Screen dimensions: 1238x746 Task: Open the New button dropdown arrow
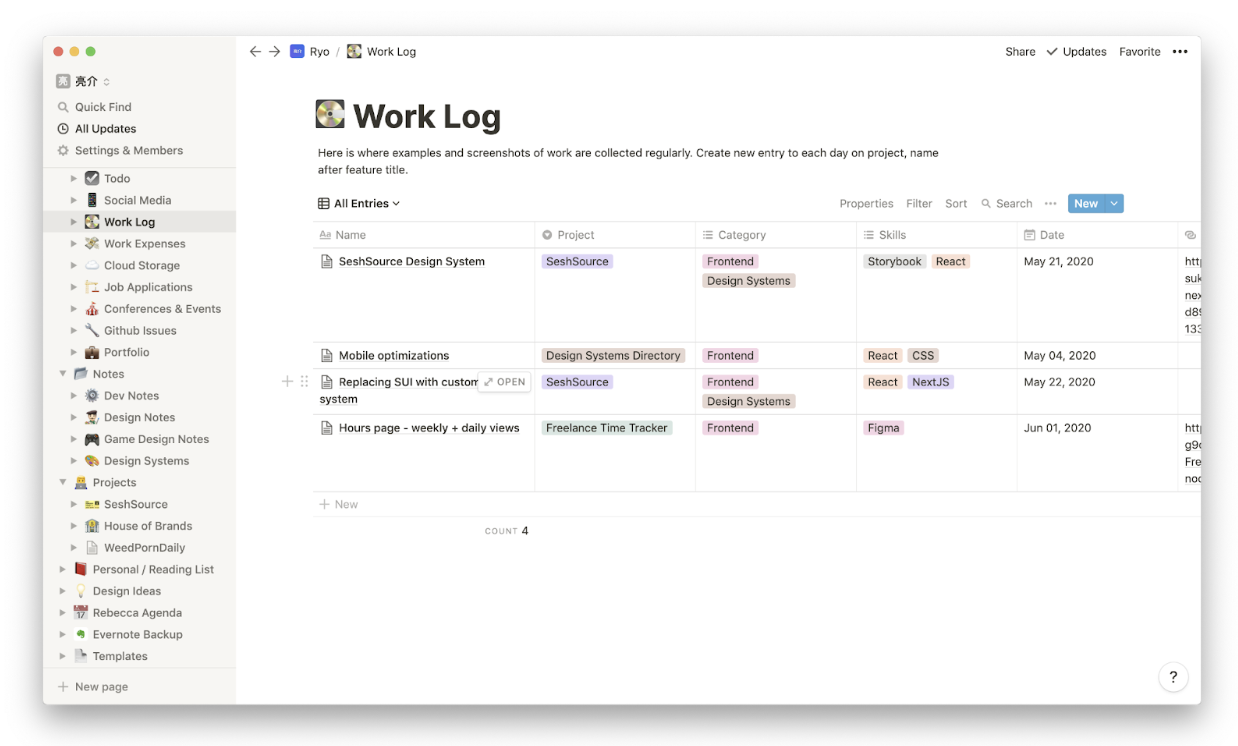1114,203
